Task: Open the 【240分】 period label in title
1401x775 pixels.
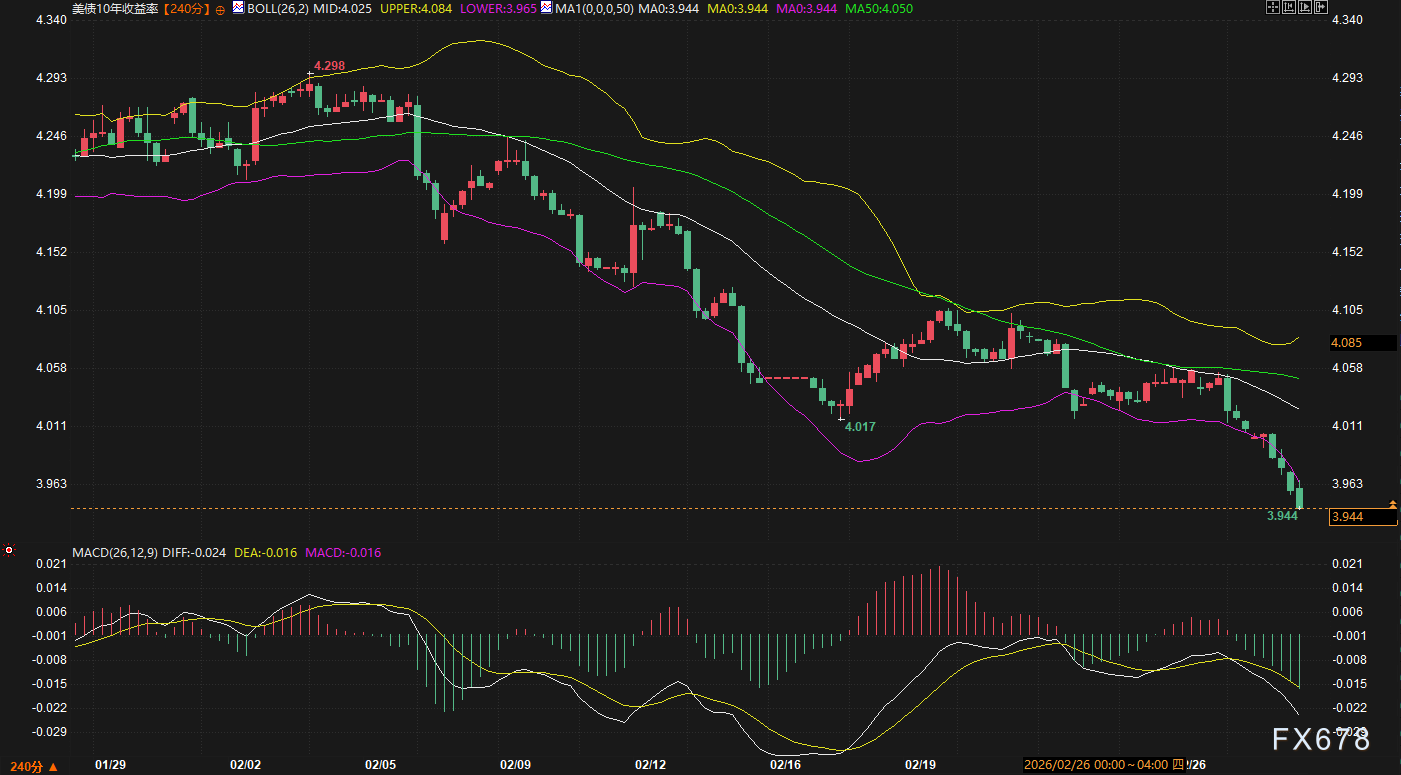Action: [x=187, y=8]
